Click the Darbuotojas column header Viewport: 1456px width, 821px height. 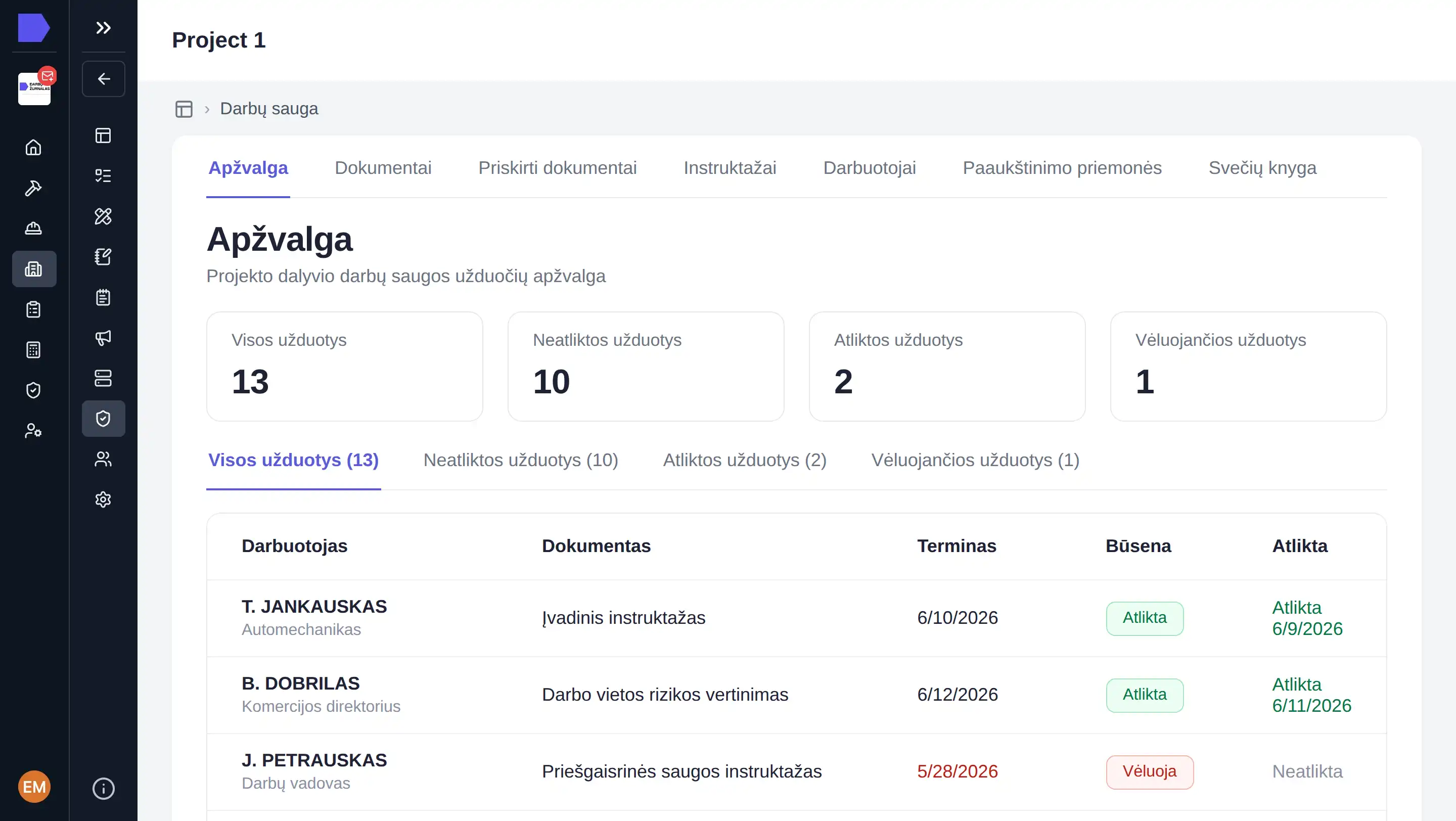pyautogui.click(x=294, y=546)
